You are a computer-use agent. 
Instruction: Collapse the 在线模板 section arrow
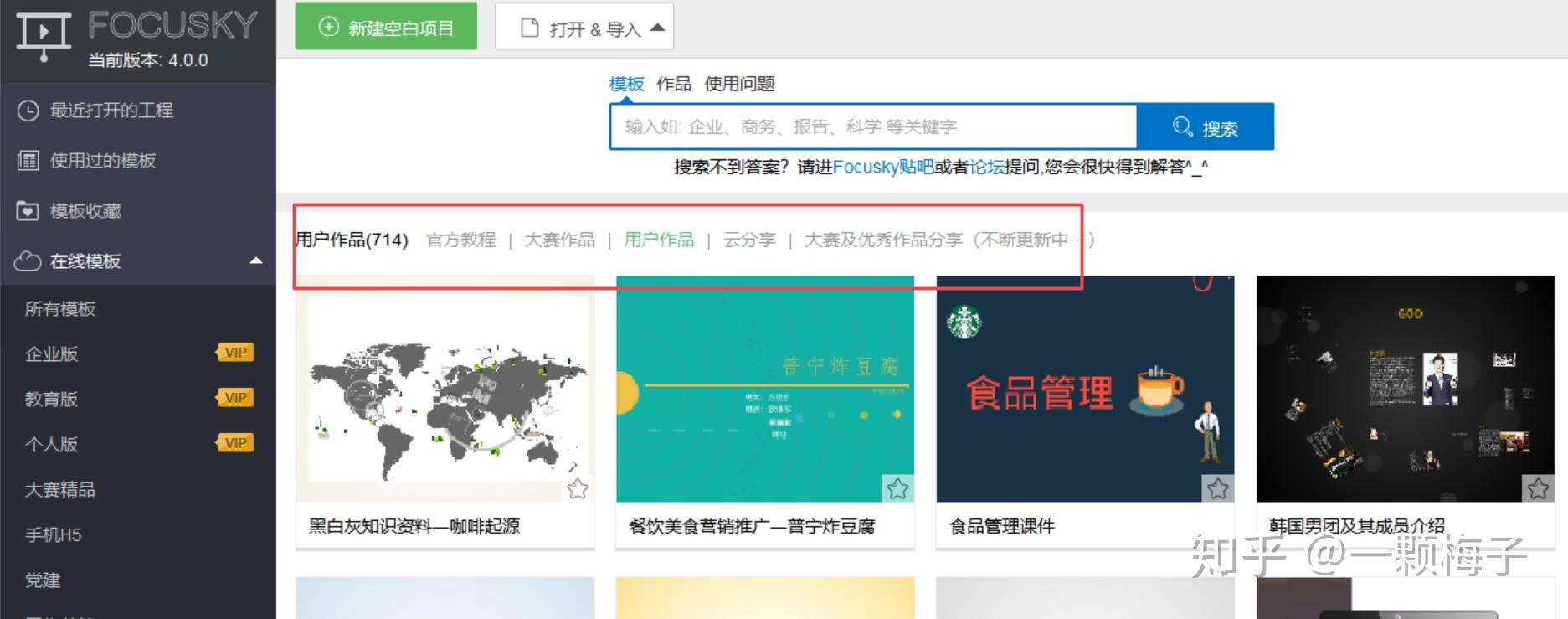pos(256,260)
